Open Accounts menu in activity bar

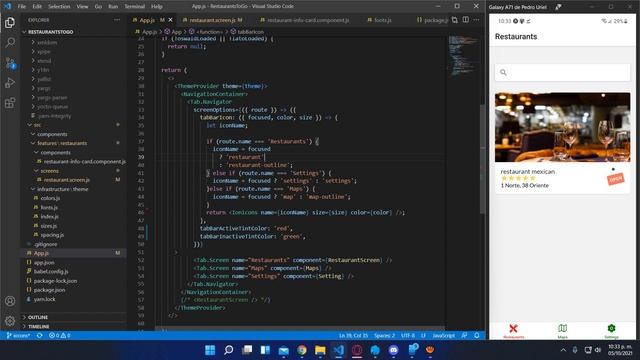click(10, 301)
